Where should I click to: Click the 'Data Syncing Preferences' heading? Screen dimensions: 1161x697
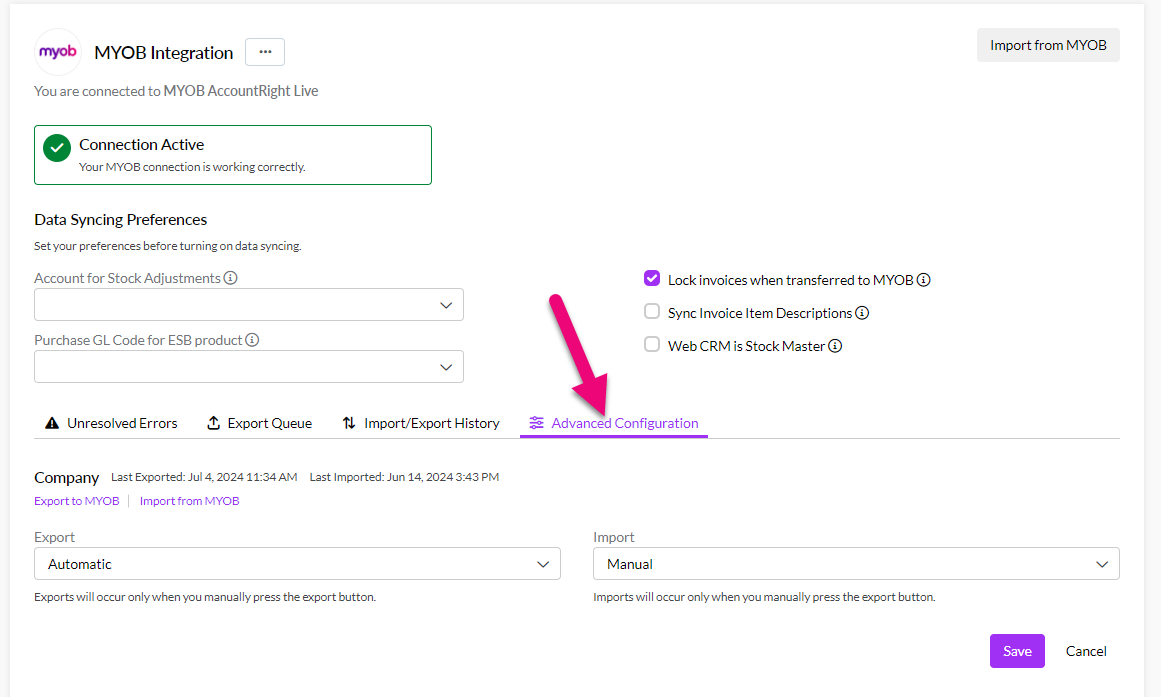121,220
